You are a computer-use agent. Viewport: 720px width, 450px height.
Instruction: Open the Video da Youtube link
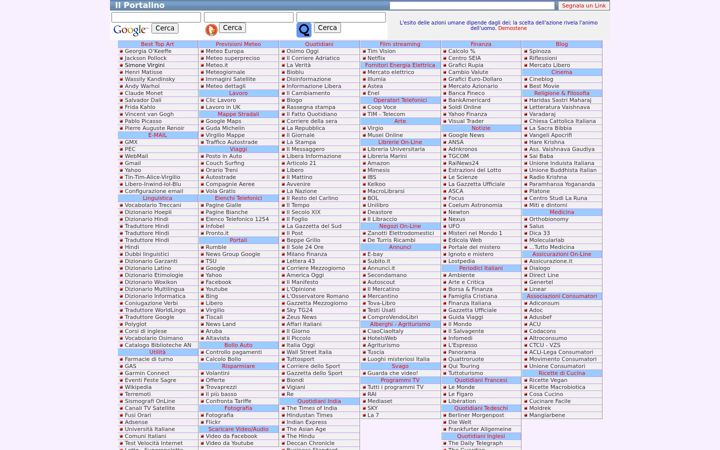tap(229, 444)
